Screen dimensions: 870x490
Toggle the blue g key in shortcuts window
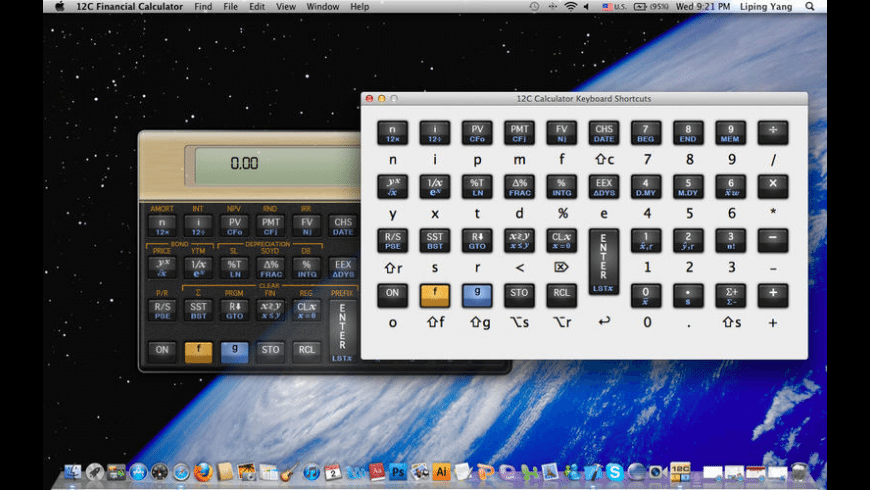click(477, 295)
